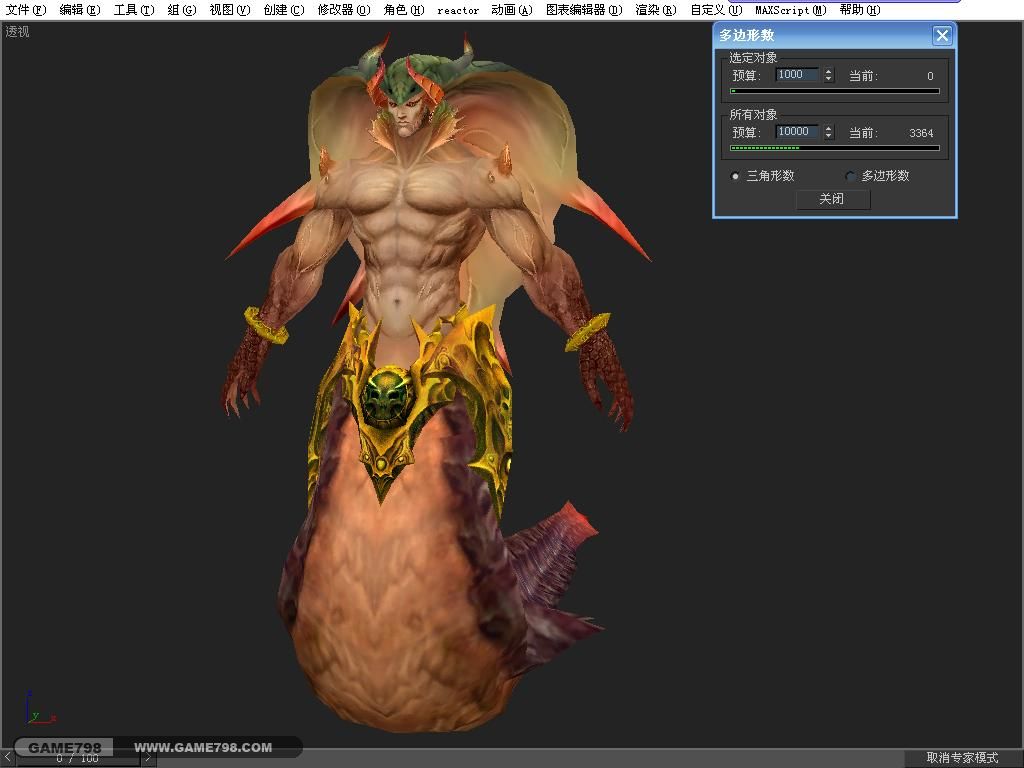Click the time slider previous-frame arrow
The height and width of the screenshot is (768, 1024).
coord(7,758)
